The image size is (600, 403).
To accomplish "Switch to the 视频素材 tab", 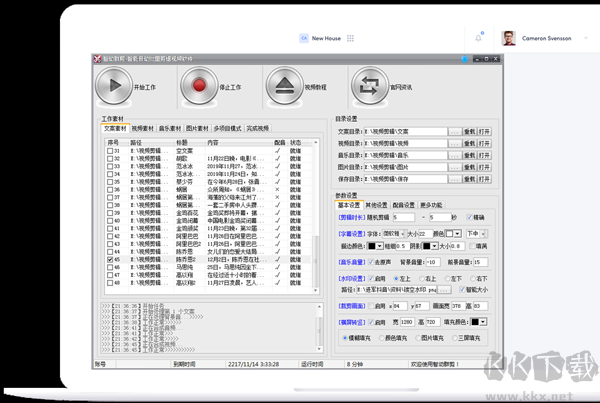I will point(142,129).
